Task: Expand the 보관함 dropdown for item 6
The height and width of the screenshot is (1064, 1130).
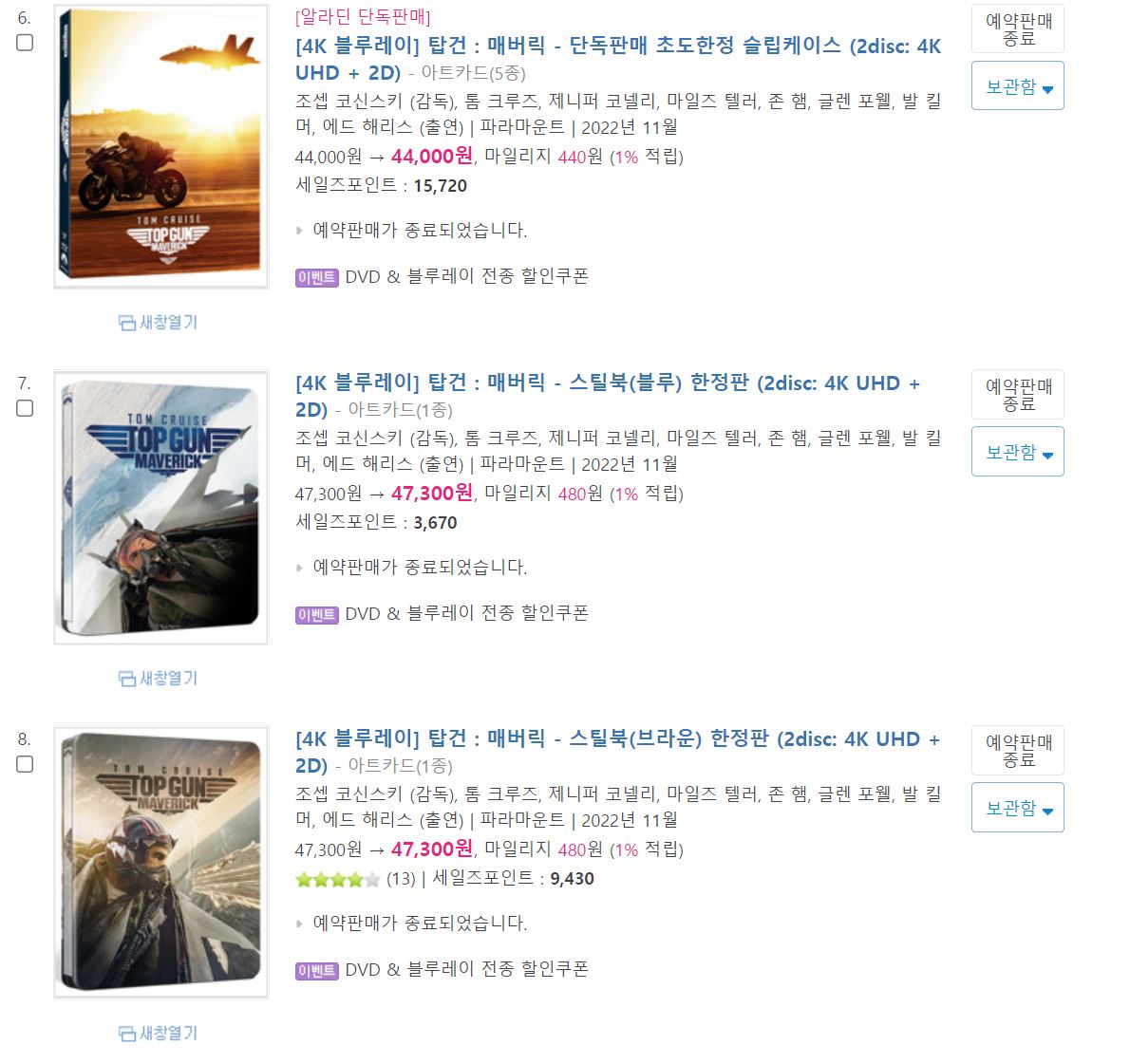Action: (x=1017, y=85)
